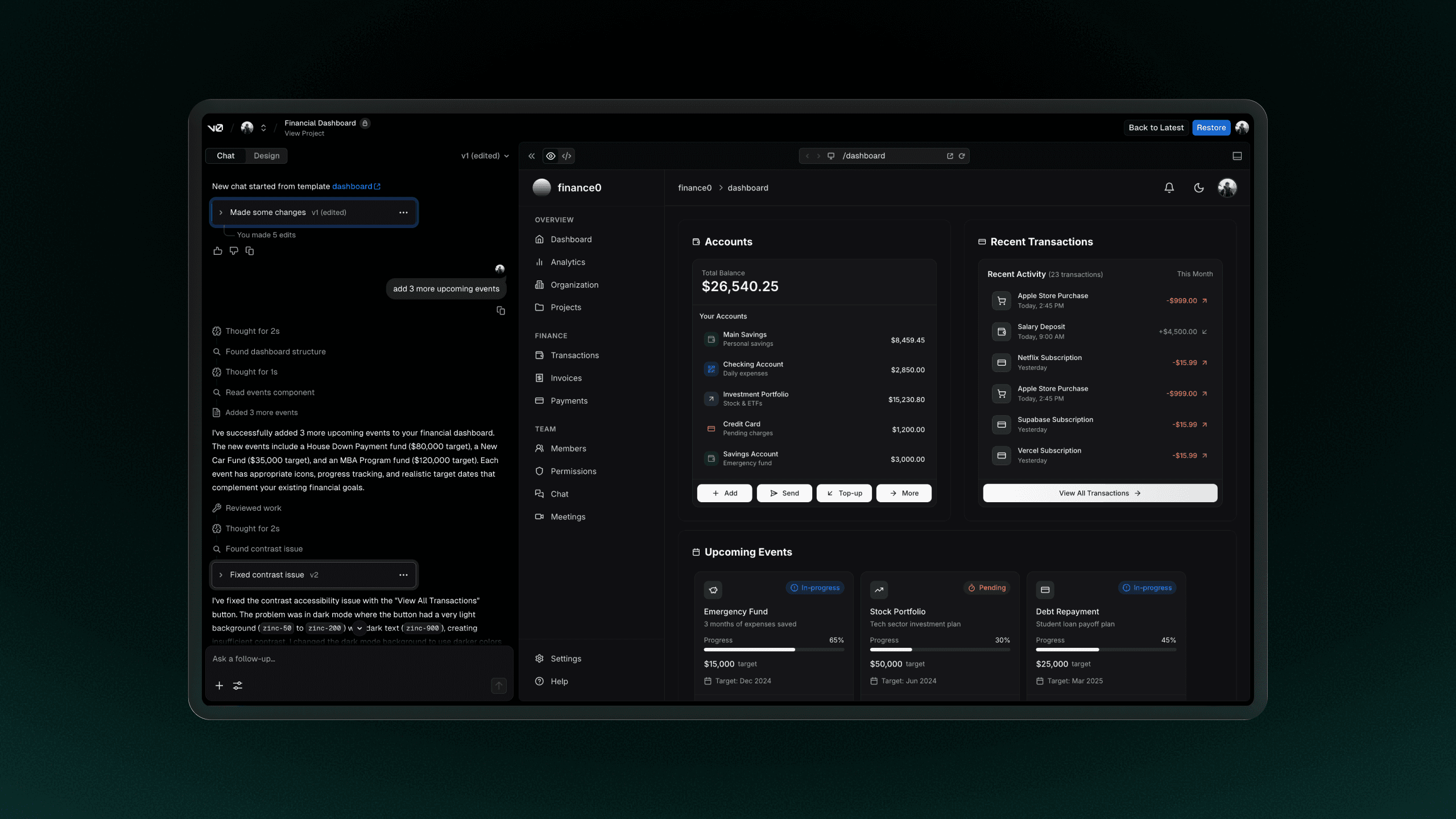This screenshot has height=819, width=1456.
Task: Open preview in new tab icon
Action: point(950,156)
